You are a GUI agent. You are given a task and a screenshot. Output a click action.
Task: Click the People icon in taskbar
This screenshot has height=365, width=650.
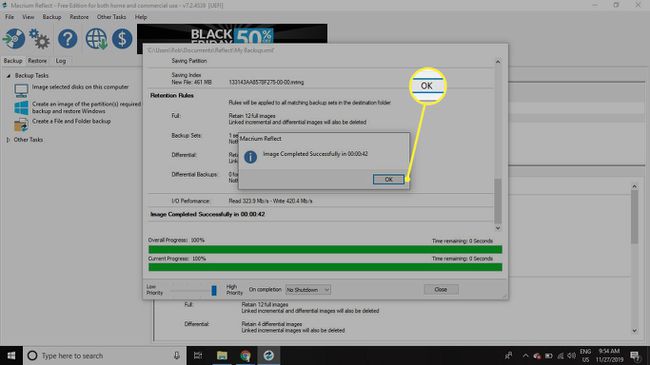(x=508, y=355)
